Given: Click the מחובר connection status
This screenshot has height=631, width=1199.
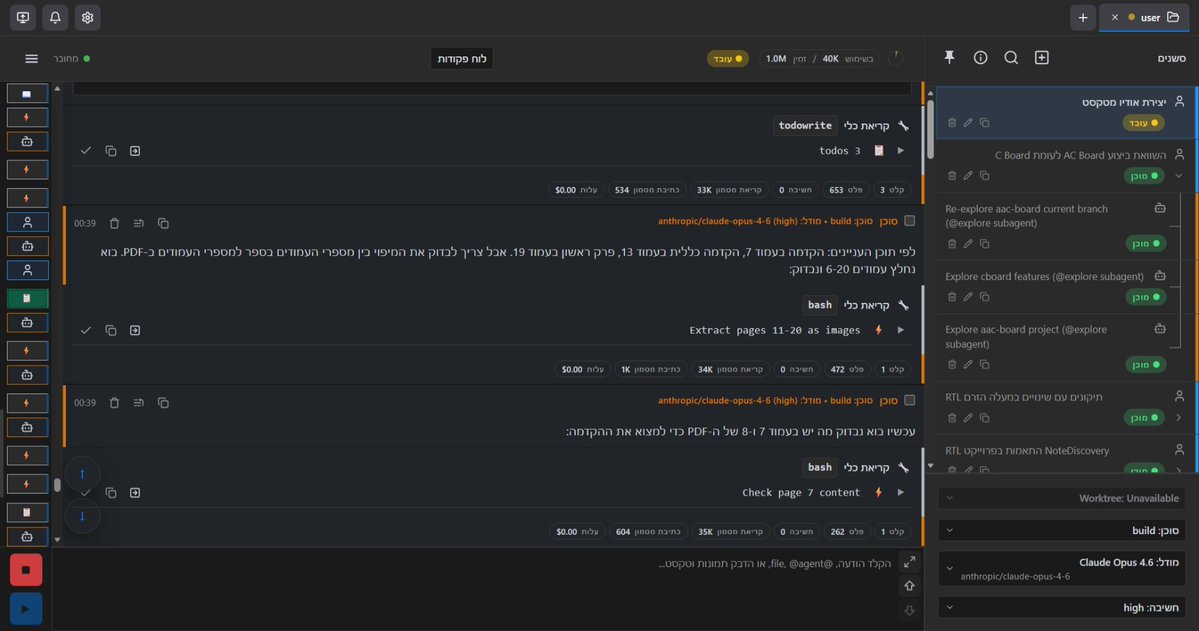Looking at the screenshot, I should pos(71,58).
